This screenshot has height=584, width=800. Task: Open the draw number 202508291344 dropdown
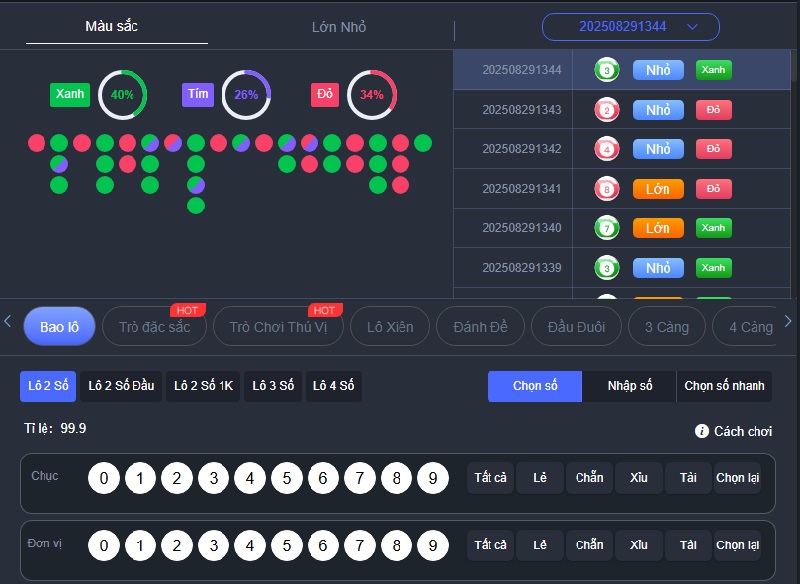tap(630, 27)
